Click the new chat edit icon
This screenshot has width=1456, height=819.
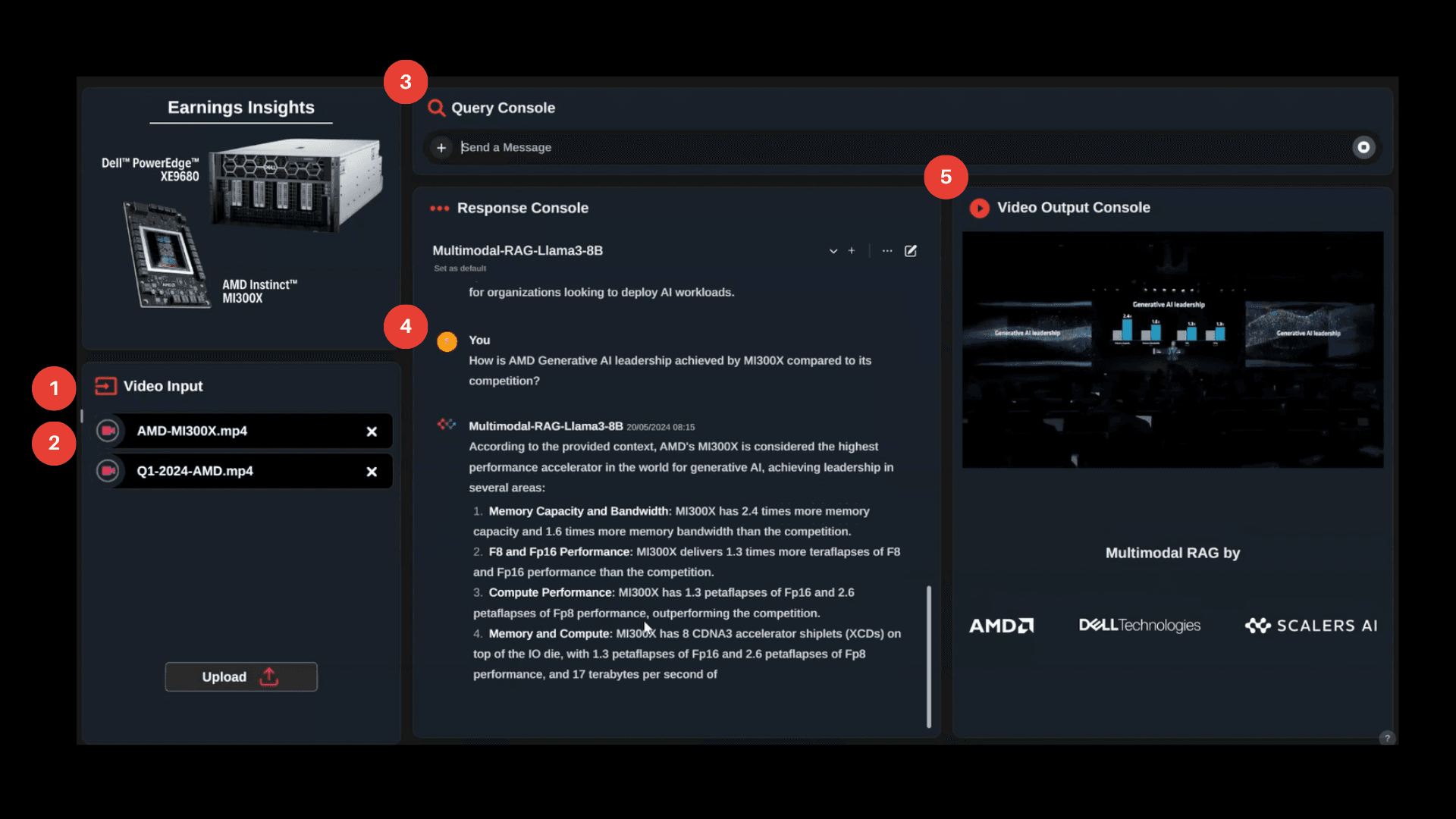911,250
